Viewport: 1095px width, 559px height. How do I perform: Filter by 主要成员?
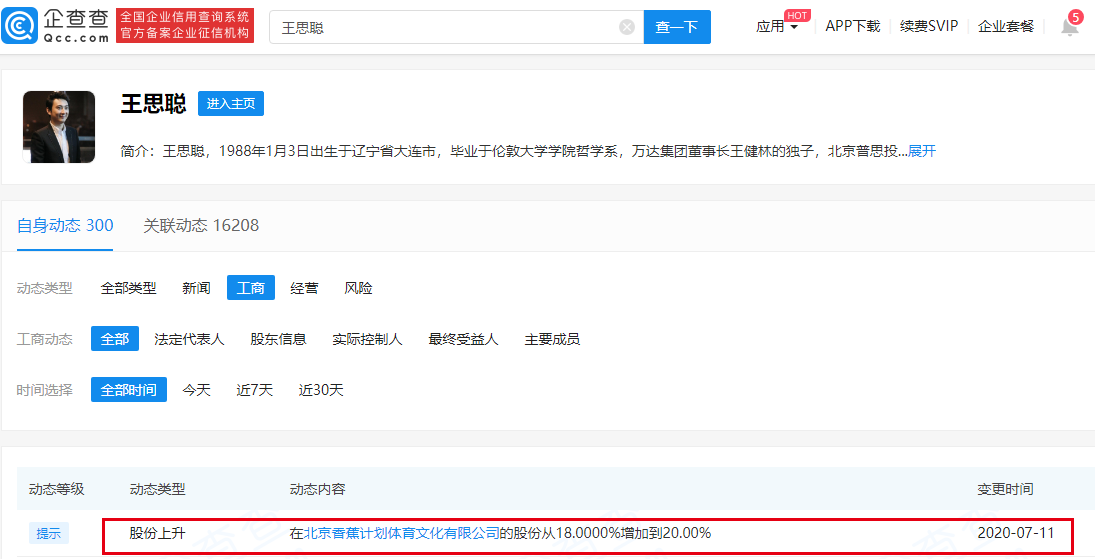[x=552, y=339]
